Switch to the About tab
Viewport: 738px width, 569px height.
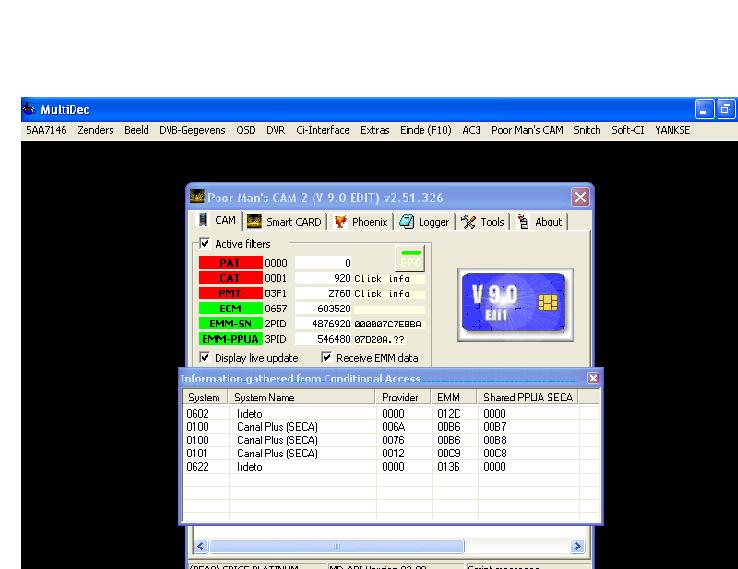pos(540,222)
